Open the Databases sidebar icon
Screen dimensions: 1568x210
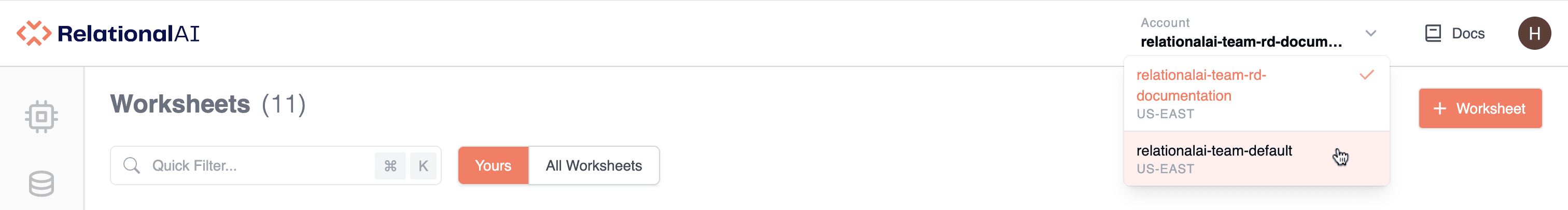[x=41, y=183]
